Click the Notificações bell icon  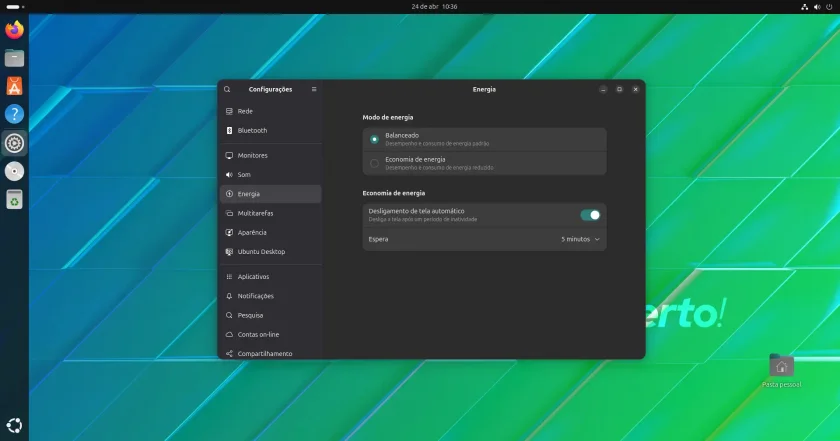[229, 296]
